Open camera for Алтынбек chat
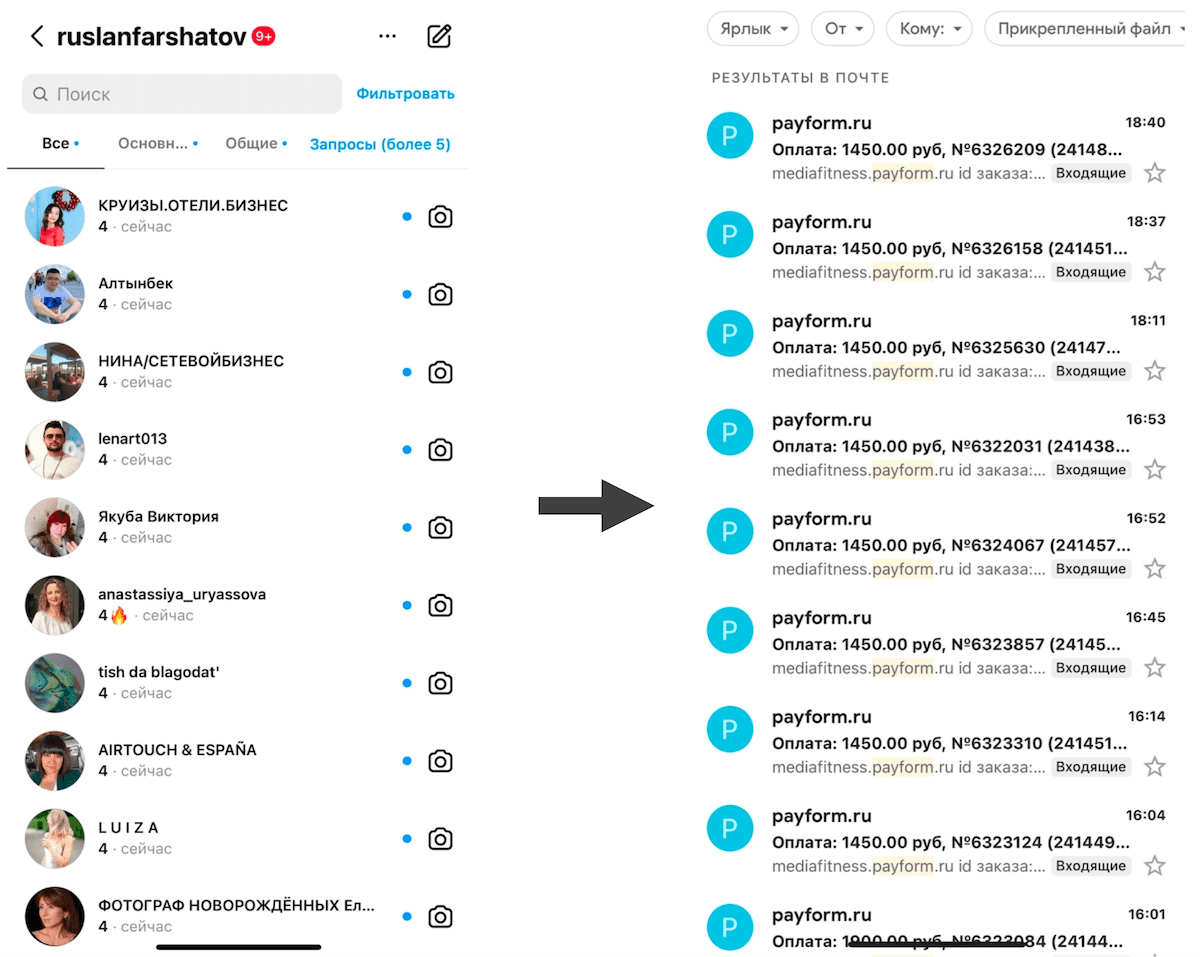The image size is (1200, 957). [440, 295]
